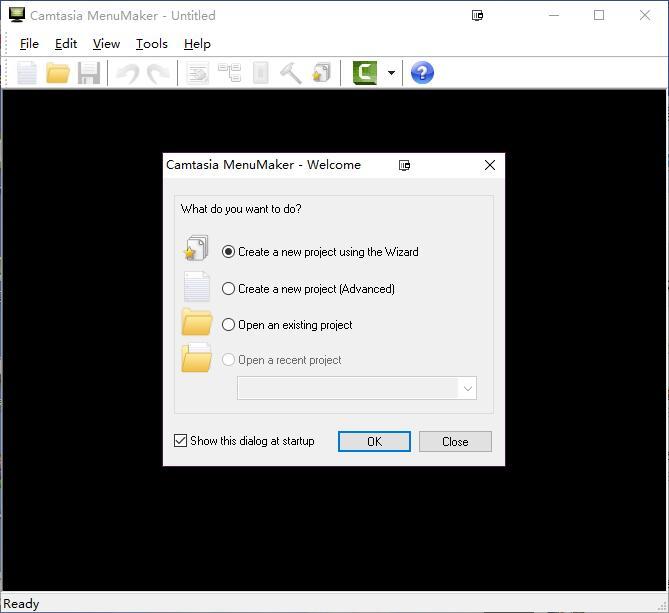
Task: Click the Wizard icon beside first option
Action: [x=196, y=248]
